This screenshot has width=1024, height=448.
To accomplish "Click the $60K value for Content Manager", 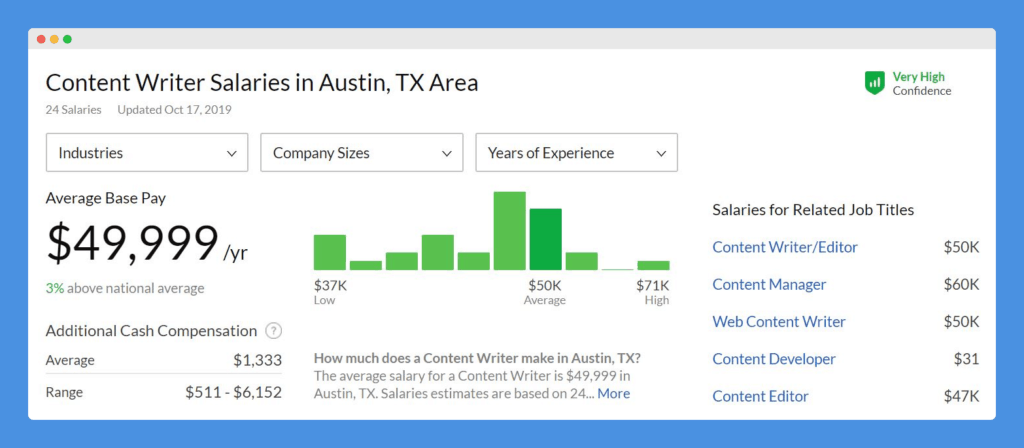I will pyautogui.click(x=961, y=285).
